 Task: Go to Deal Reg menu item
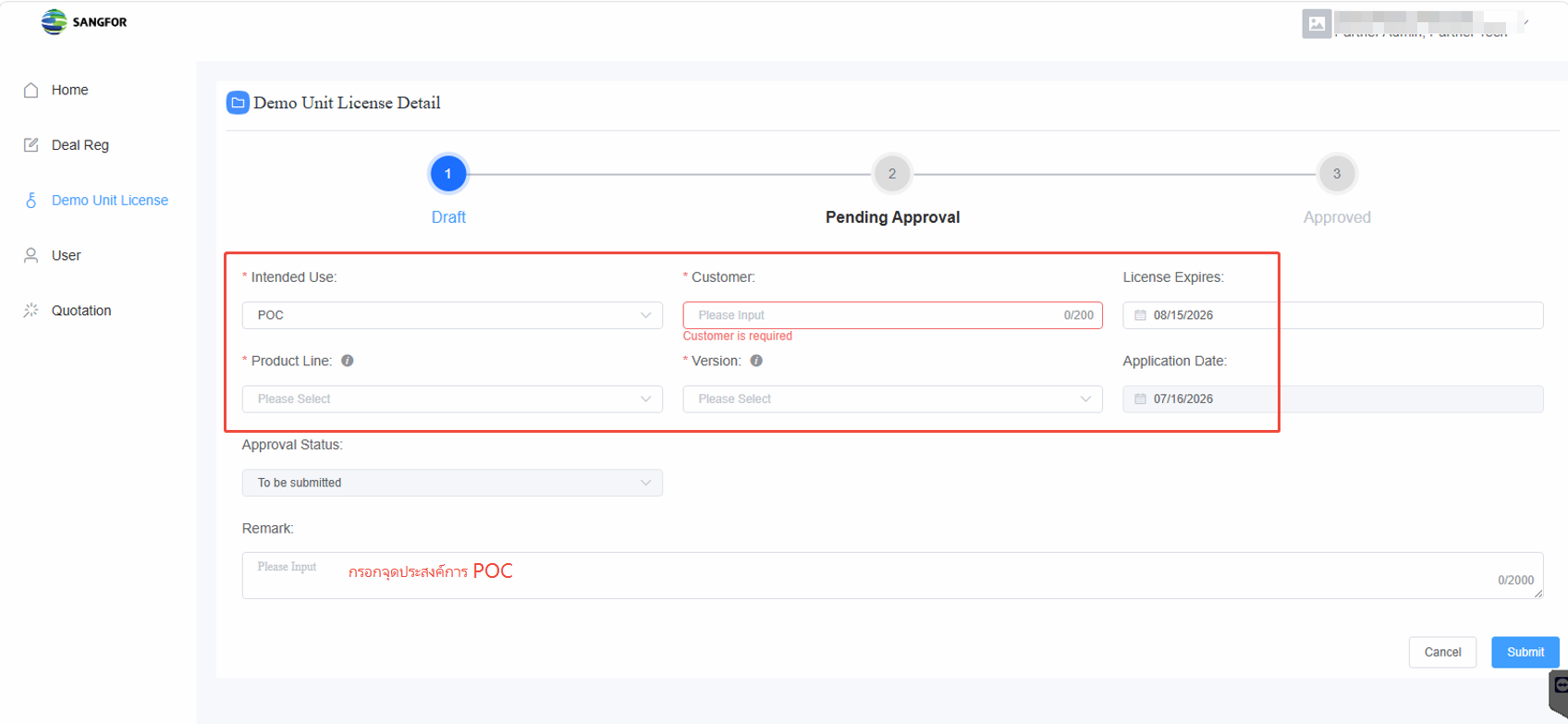point(80,145)
